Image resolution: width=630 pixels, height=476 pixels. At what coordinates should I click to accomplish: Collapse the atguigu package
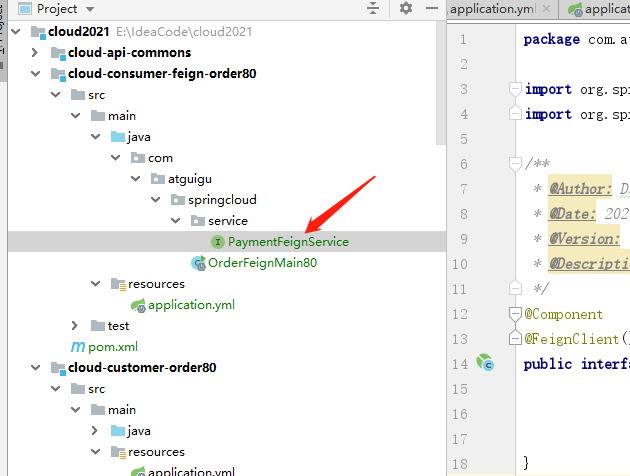[136, 178]
